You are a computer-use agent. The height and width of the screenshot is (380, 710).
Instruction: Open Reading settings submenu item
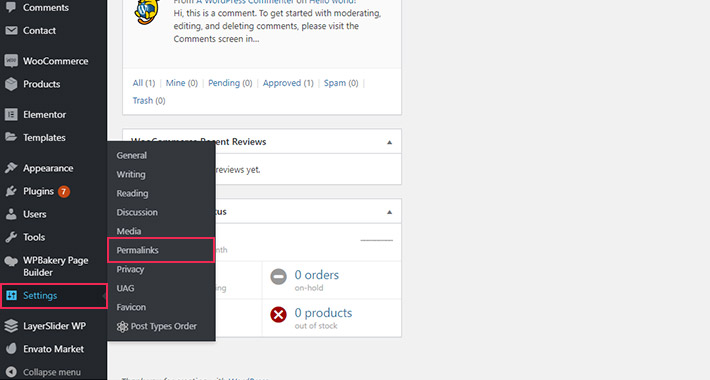point(132,193)
